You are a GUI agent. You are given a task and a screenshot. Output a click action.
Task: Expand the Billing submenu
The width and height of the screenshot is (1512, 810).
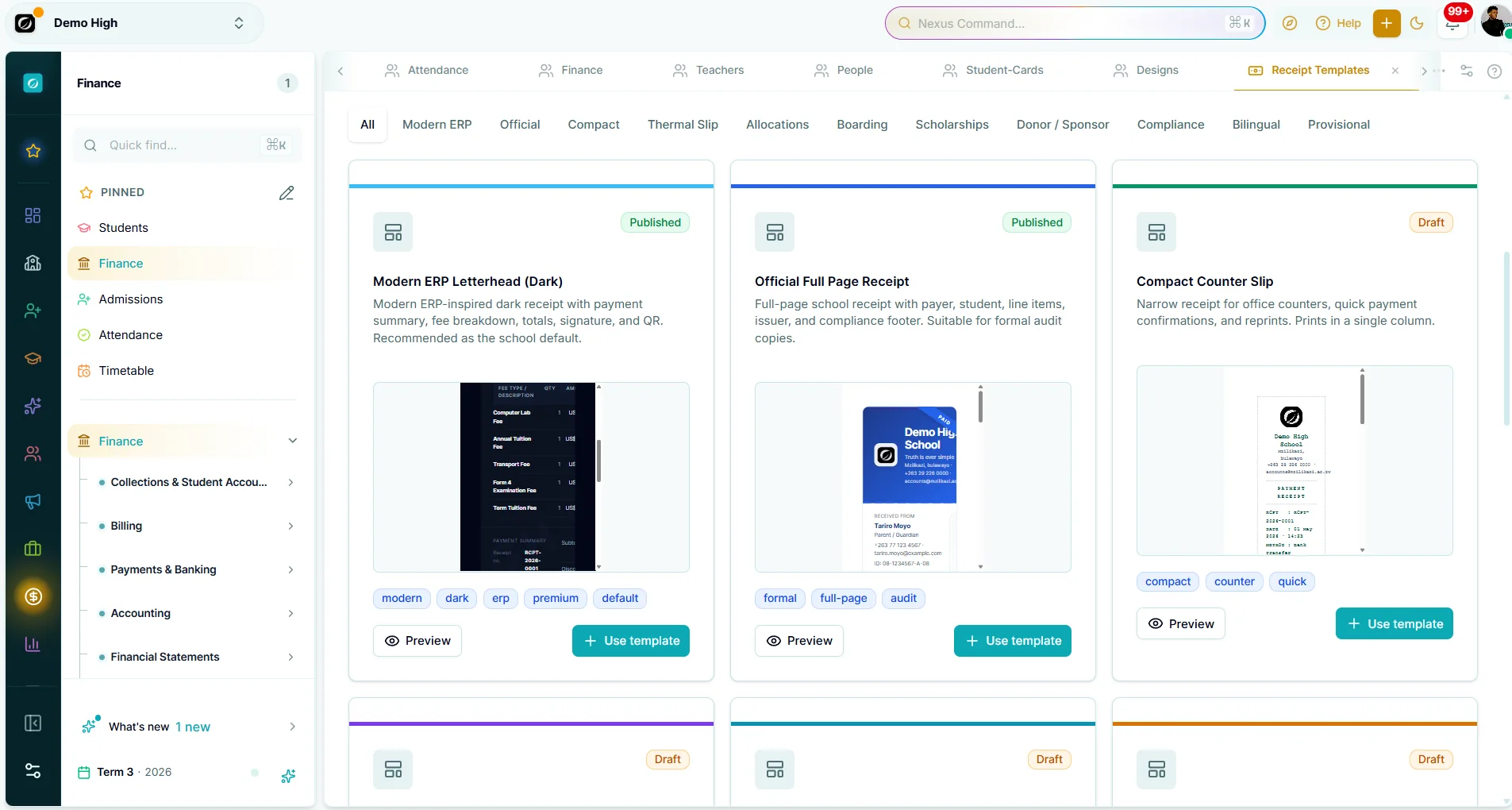[291, 526]
